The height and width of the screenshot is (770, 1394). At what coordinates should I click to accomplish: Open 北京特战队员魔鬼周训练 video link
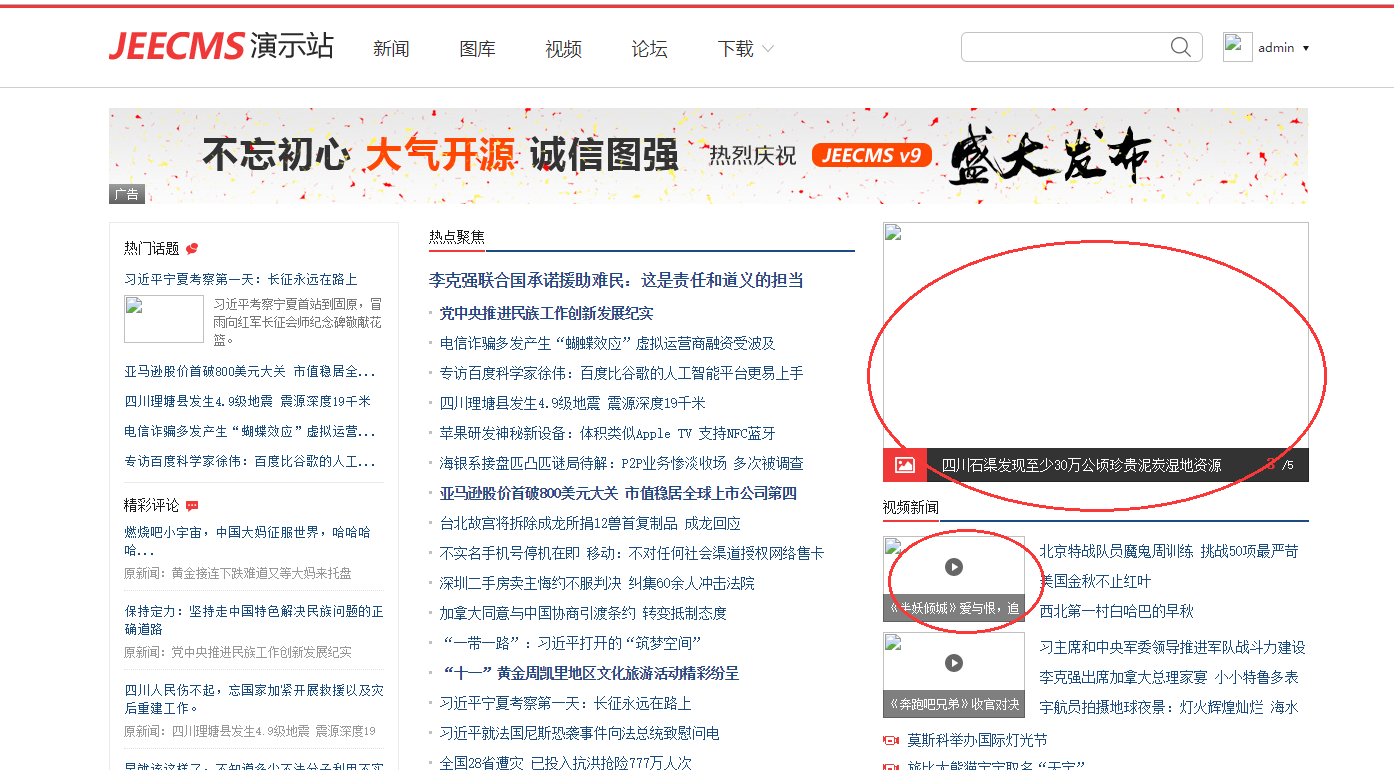coord(1169,551)
